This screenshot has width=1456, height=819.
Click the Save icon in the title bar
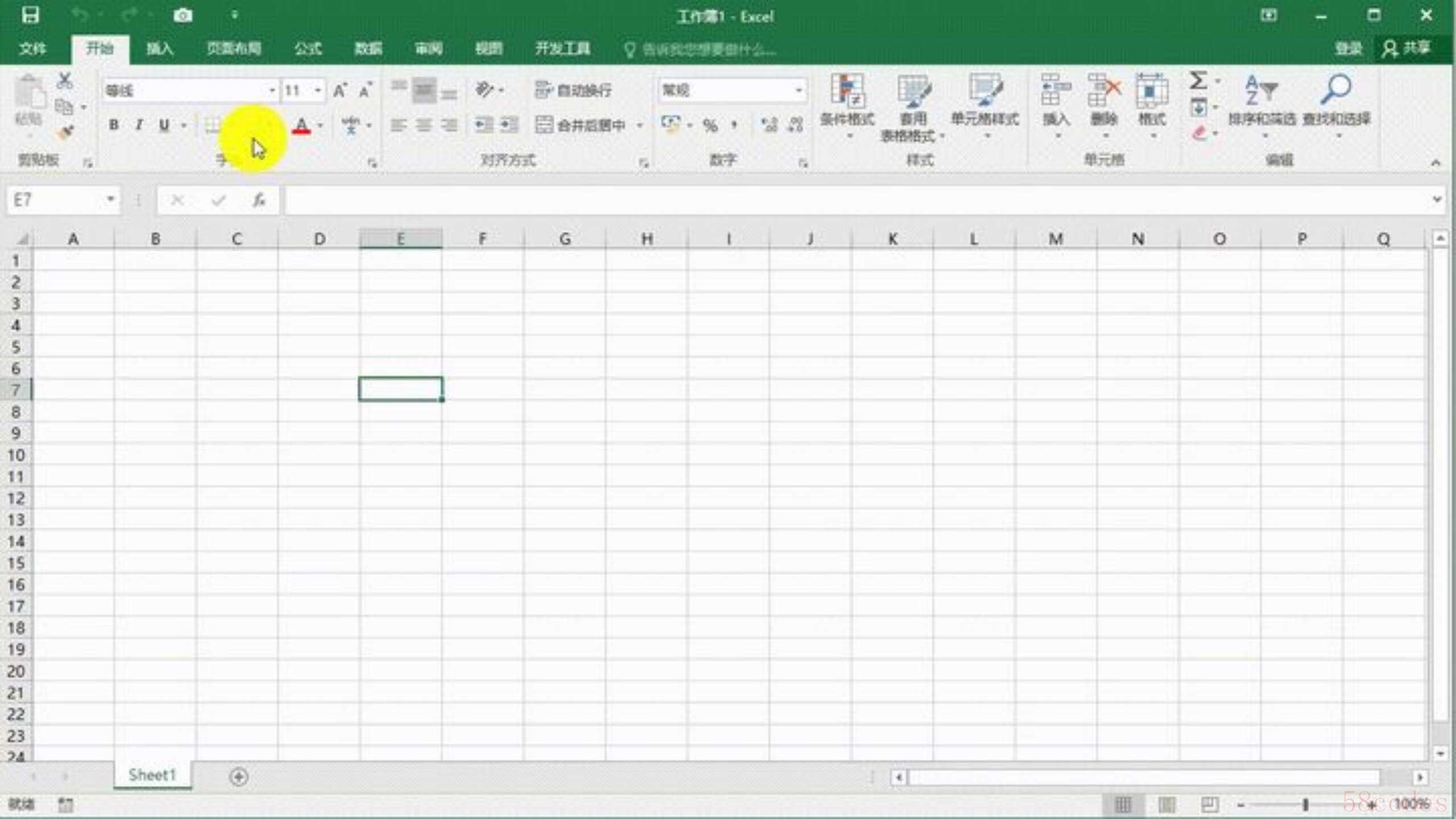30,15
